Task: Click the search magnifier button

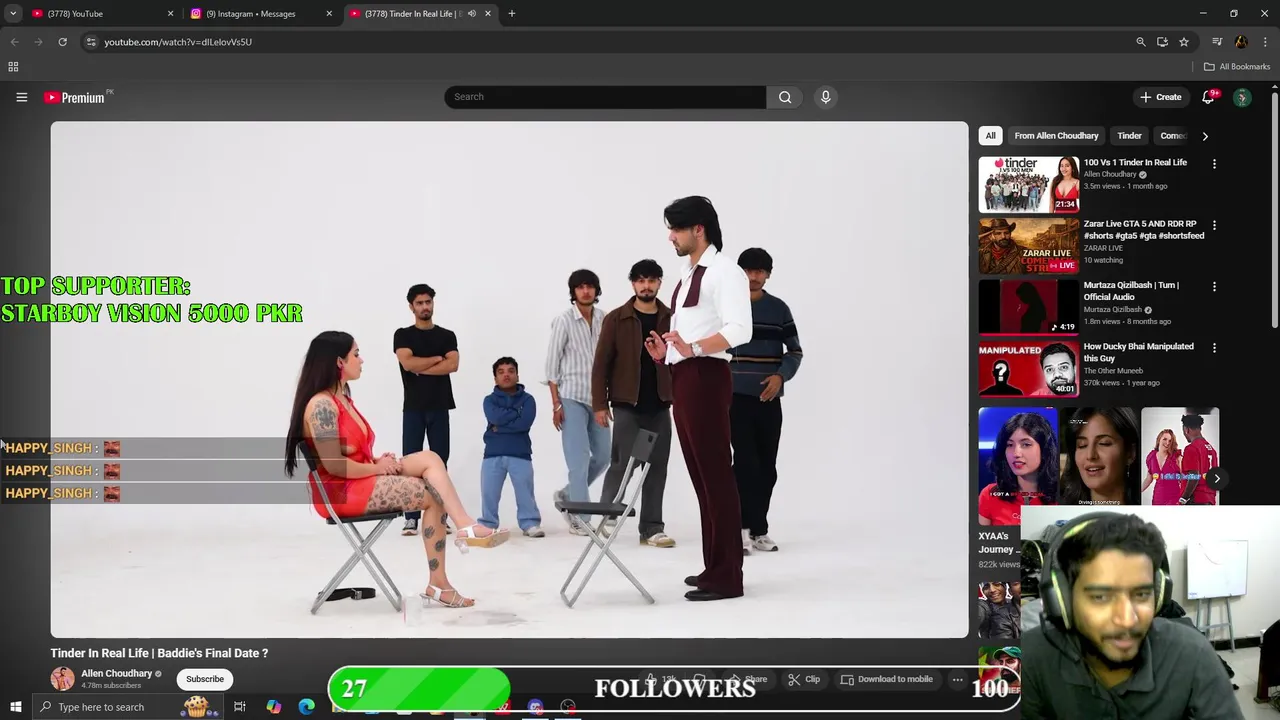Action: pyautogui.click(x=785, y=97)
